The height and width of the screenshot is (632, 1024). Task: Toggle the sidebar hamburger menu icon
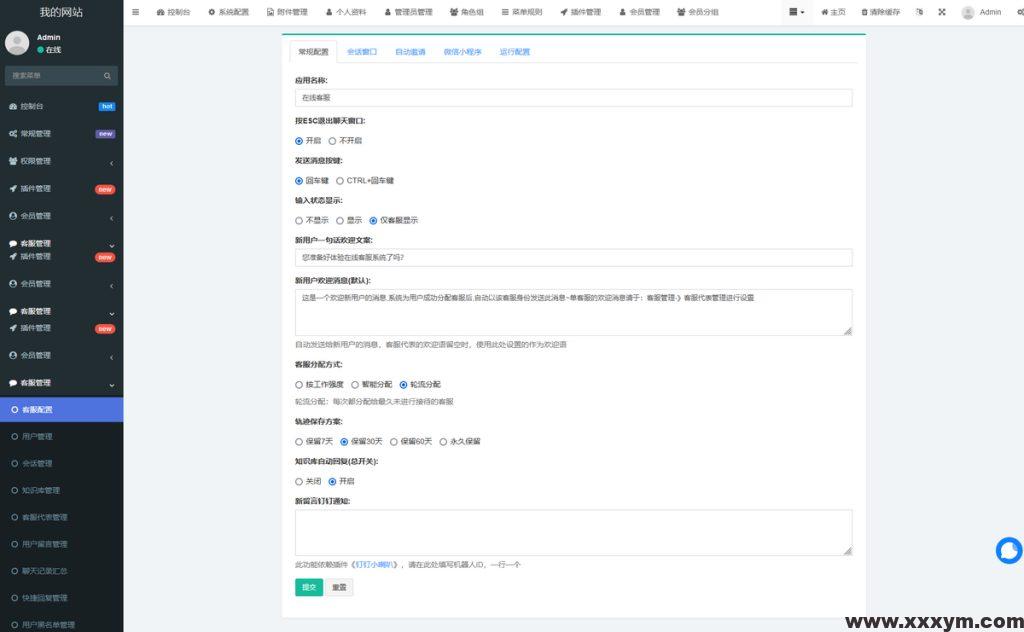tap(135, 12)
